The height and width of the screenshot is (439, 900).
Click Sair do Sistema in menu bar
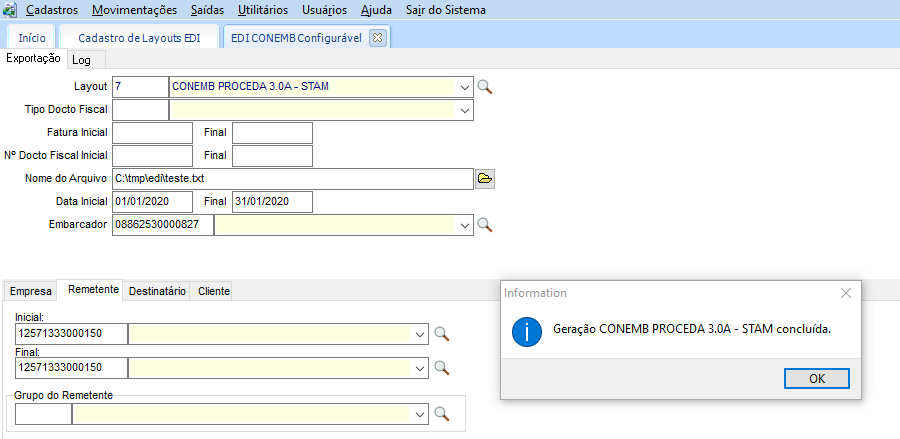pyautogui.click(x=446, y=10)
